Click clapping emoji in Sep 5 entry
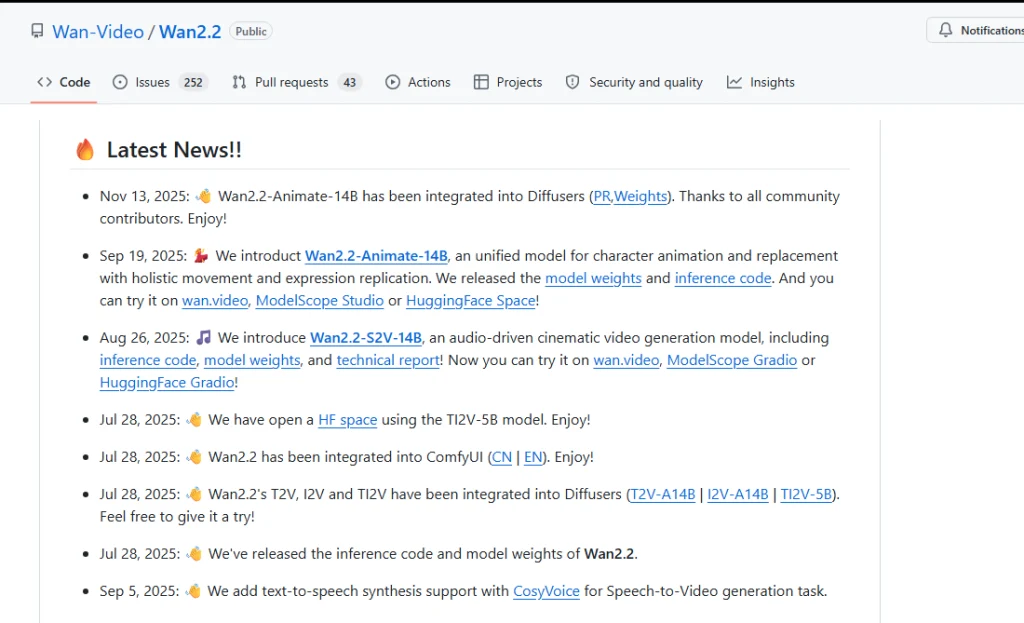The height and width of the screenshot is (623, 1024). coord(193,590)
